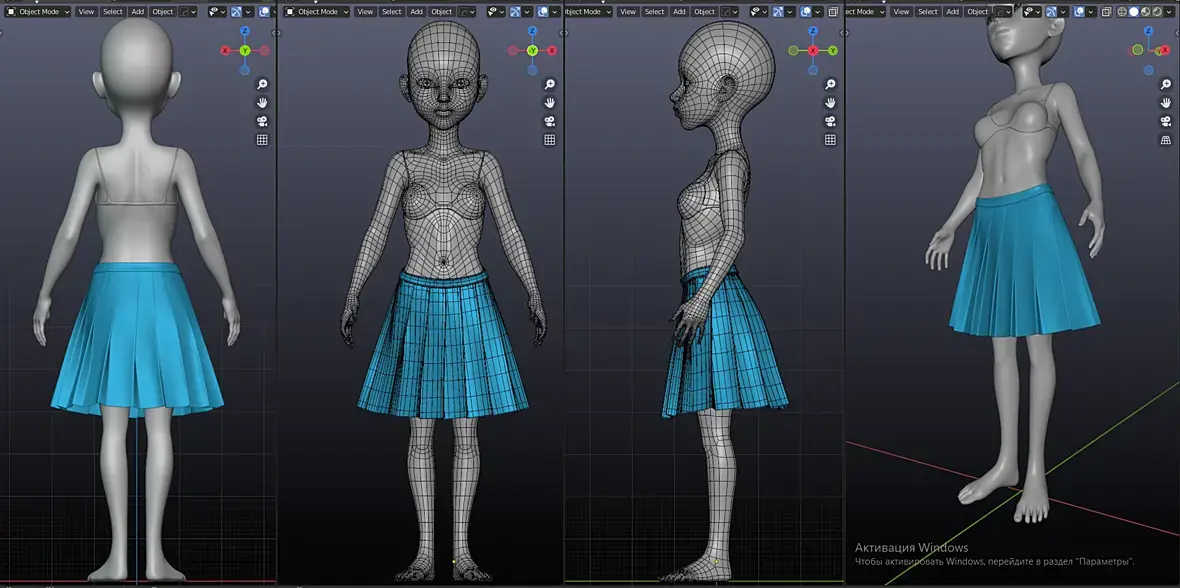This screenshot has height=588, width=1180.
Task: Zoom icon in the front wireframe viewport
Action: (550, 84)
